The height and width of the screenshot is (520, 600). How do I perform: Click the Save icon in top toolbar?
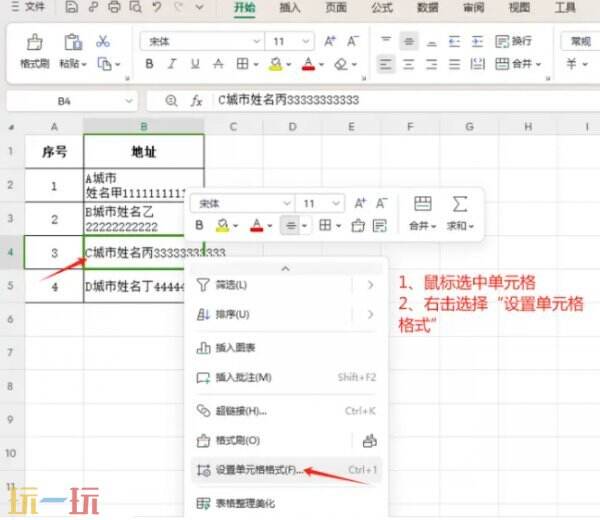(x=72, y=7)
